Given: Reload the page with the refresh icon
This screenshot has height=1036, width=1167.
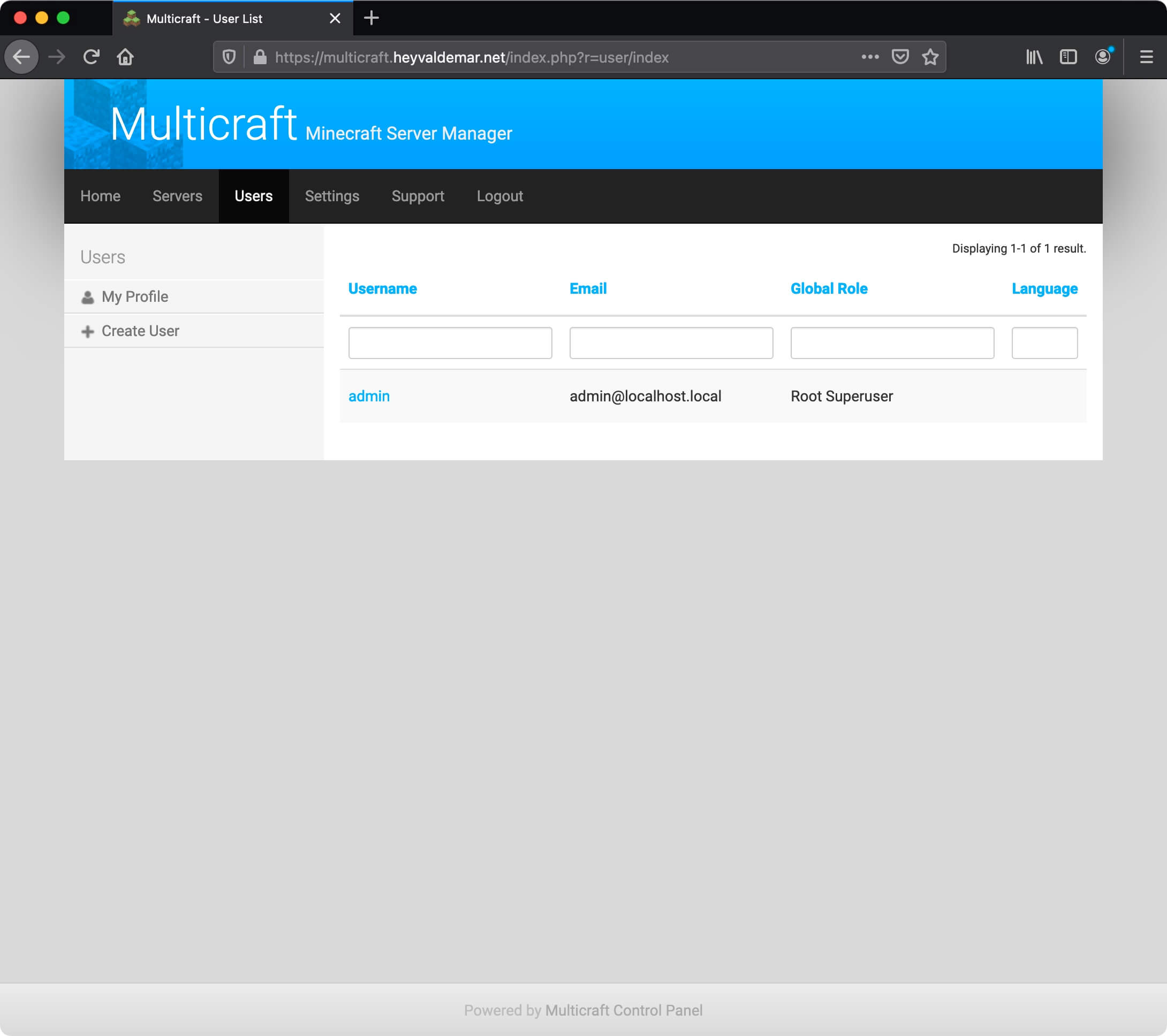Looking at the screenshot, I should (92, 57).
